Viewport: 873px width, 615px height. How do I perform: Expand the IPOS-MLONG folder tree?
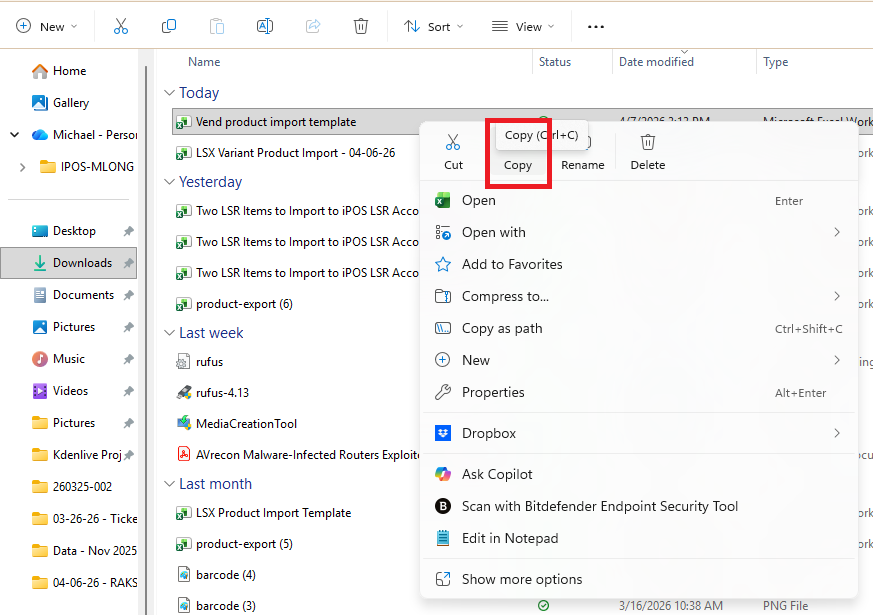click(22, 167)
